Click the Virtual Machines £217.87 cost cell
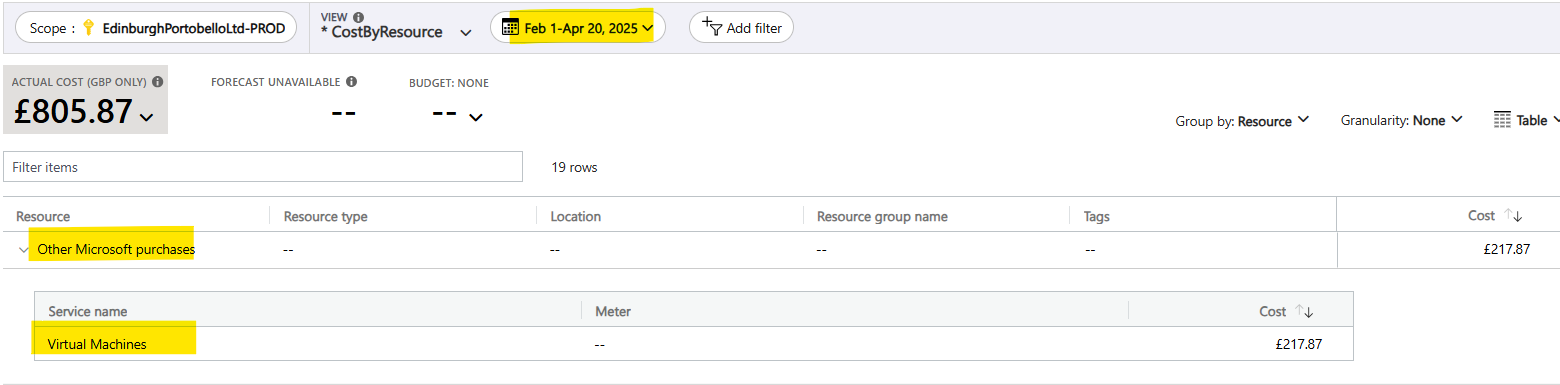1560x385 pixels. click(1299, 344)
